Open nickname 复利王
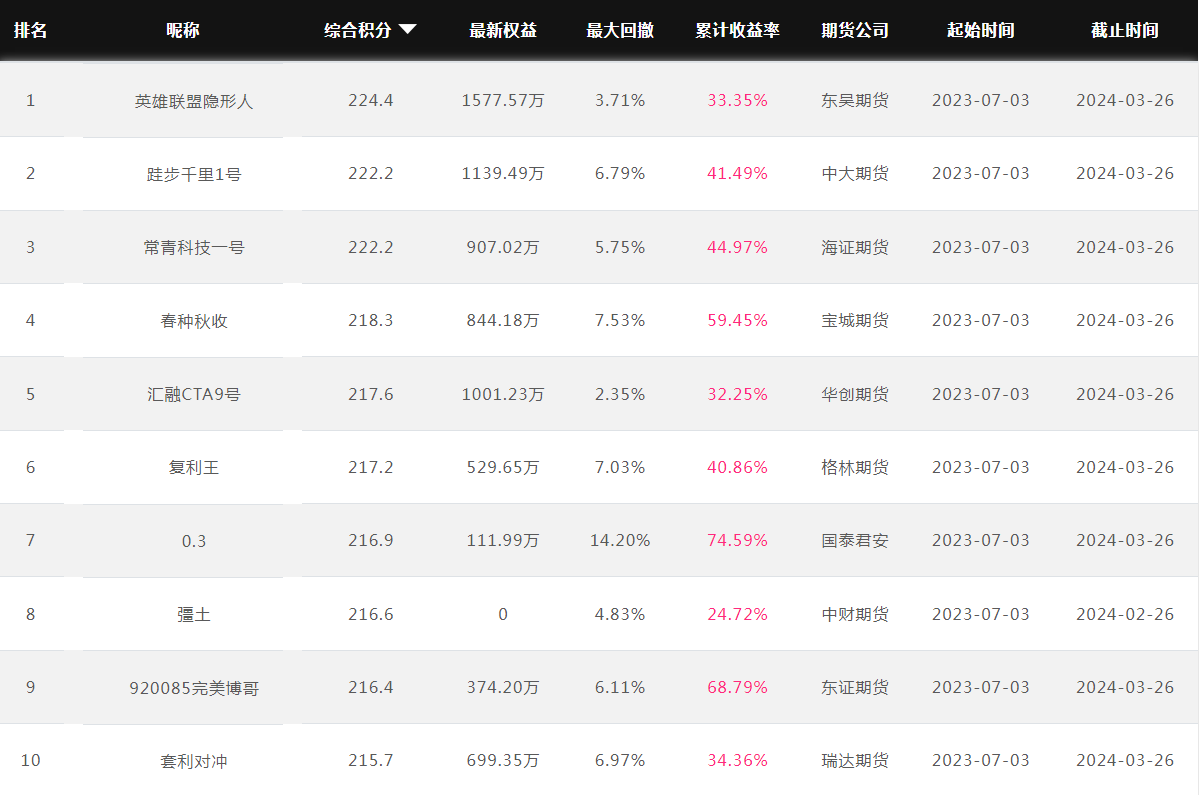This screenshot has width=1199, height=795. (x=193, y=468)
